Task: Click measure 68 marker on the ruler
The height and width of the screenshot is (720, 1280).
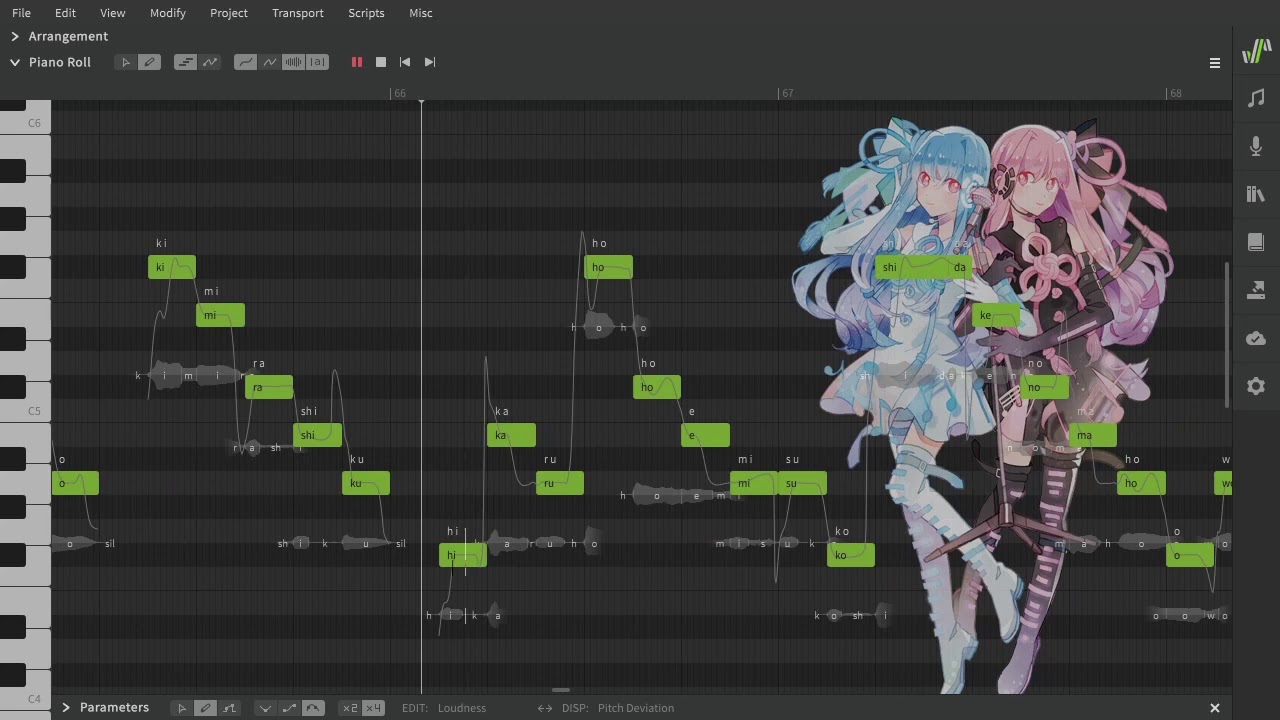Action: click(x=1175, y=93)
